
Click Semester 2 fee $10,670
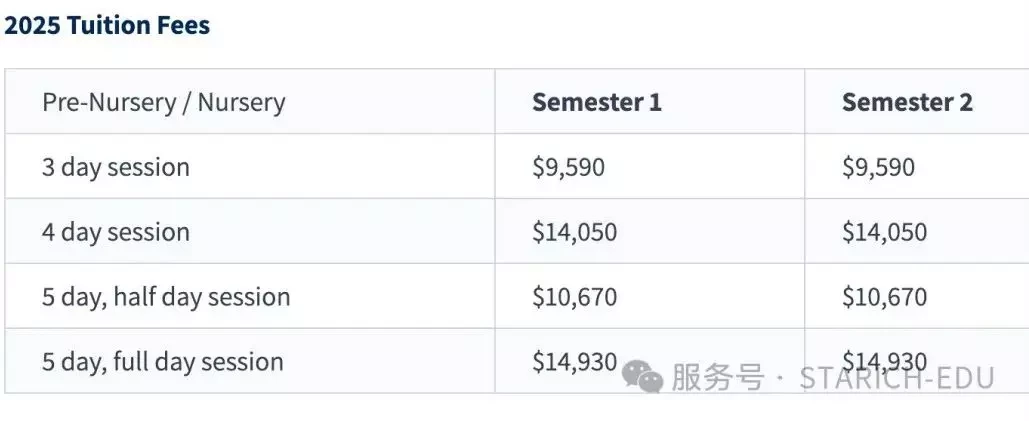(885, 297)
